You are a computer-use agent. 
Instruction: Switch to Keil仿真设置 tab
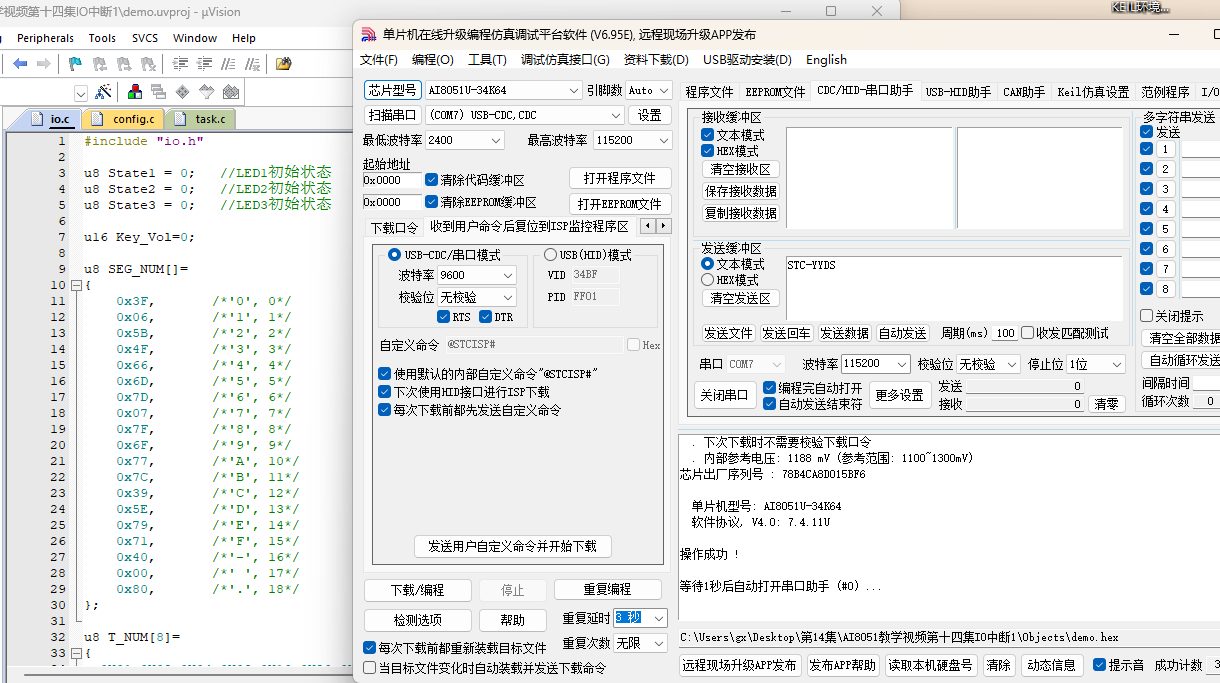[1093, 92]
